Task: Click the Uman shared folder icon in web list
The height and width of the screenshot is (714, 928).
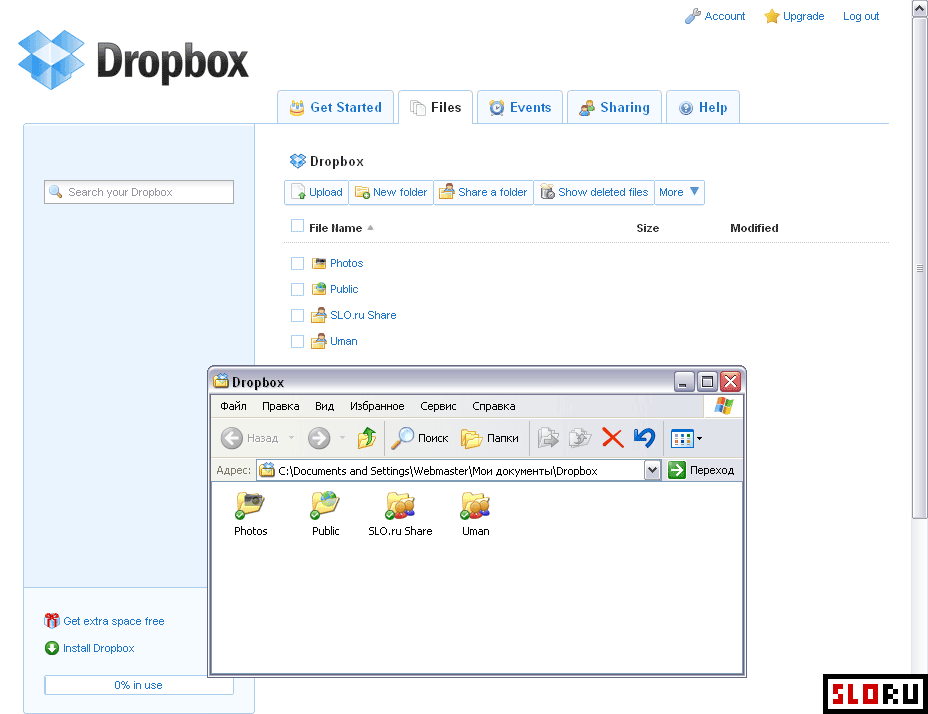Action: [319, 341]
